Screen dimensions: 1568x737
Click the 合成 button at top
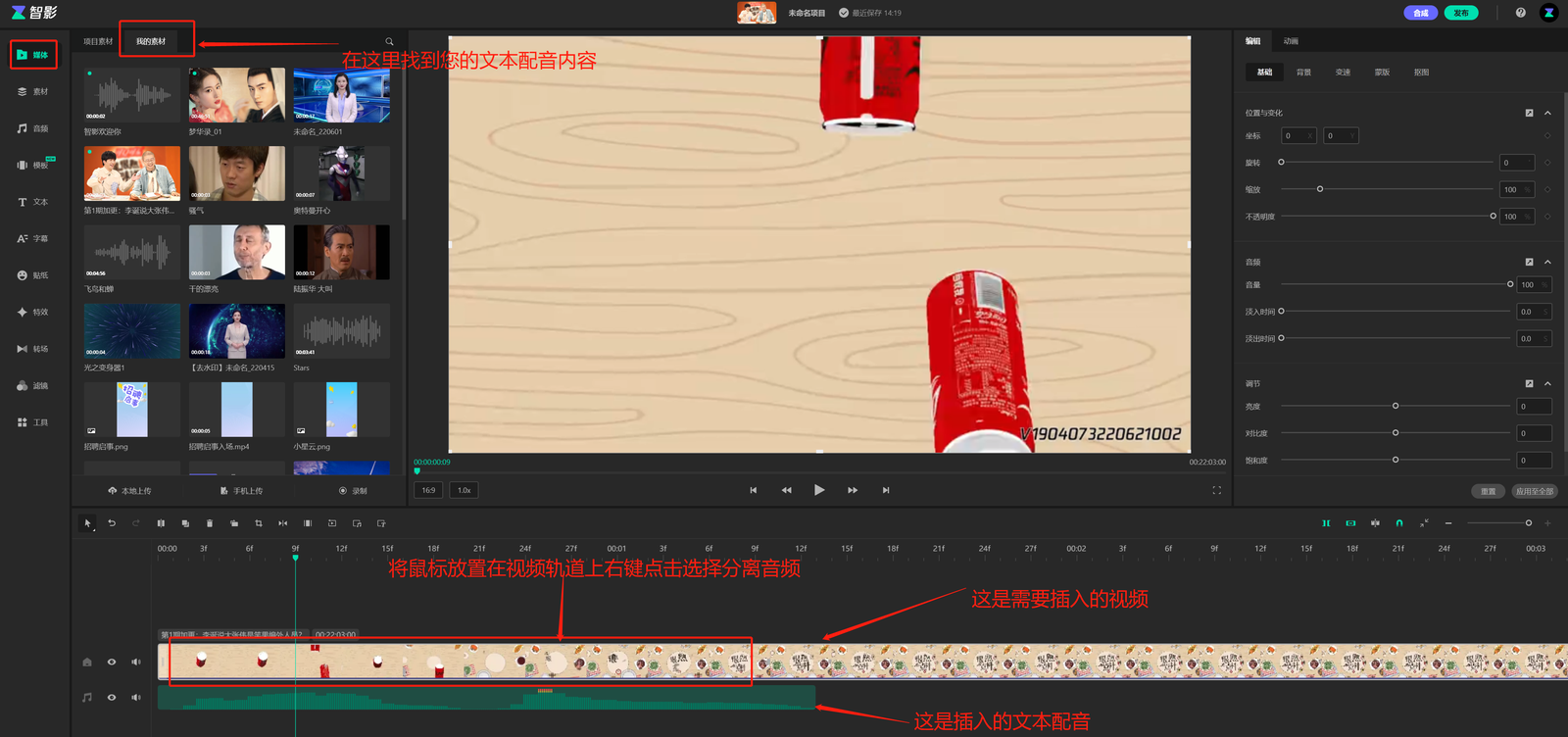tap(1420, 13)
